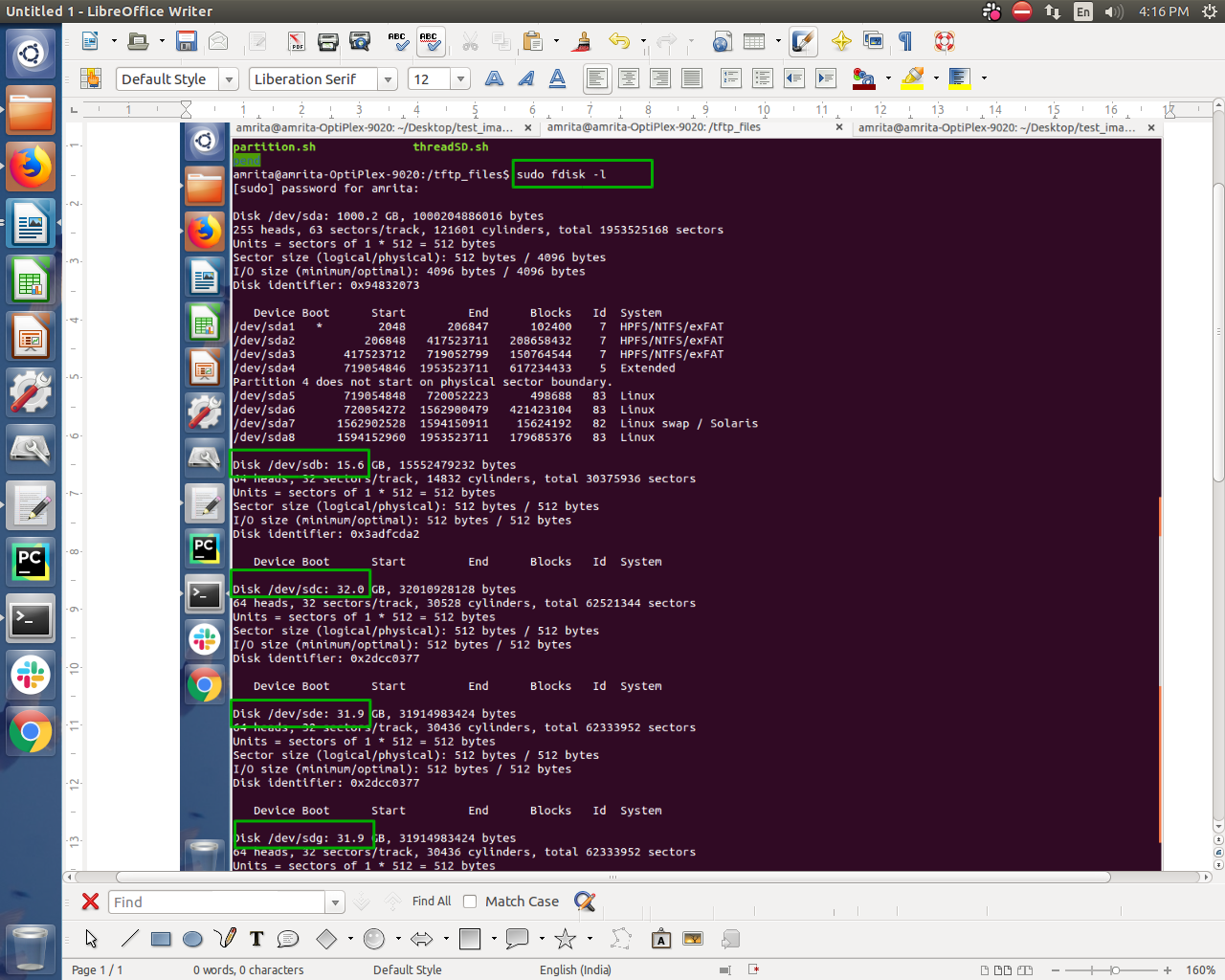Expand the Default Style paragraph dropdown

point(229,79)
